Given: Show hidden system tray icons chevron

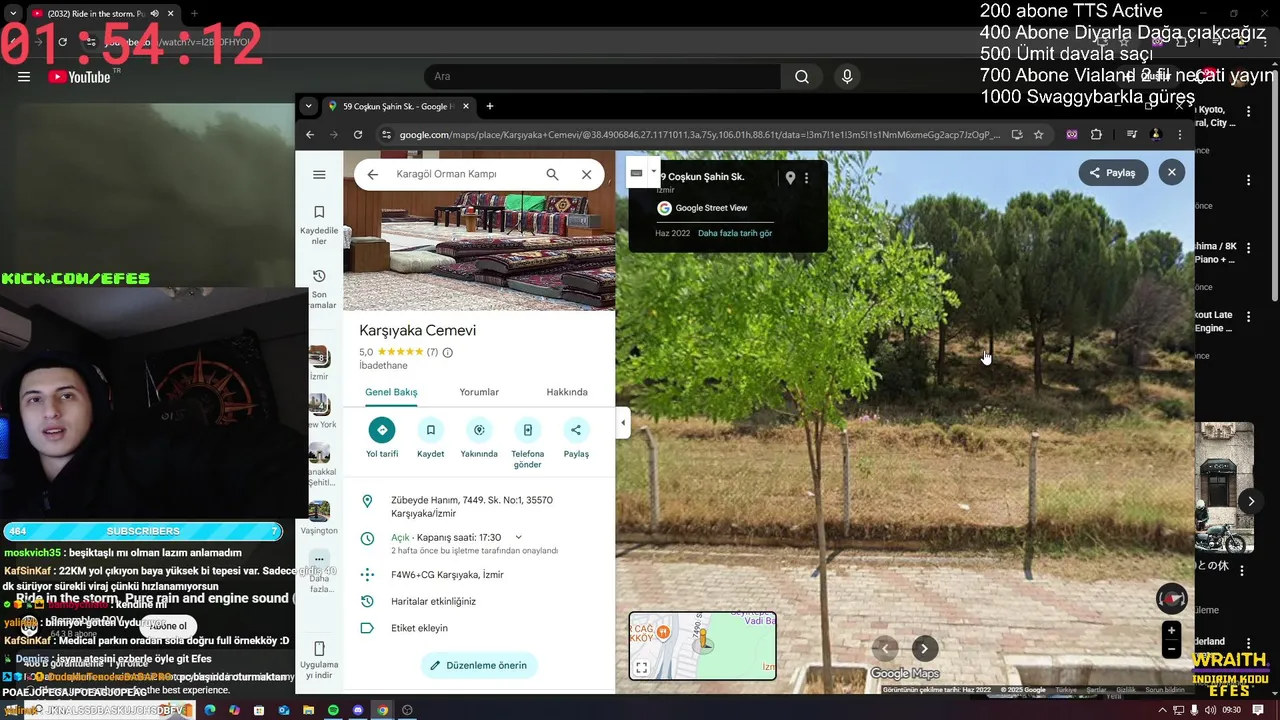Looking at the screenshot, I should [1164, 710].
